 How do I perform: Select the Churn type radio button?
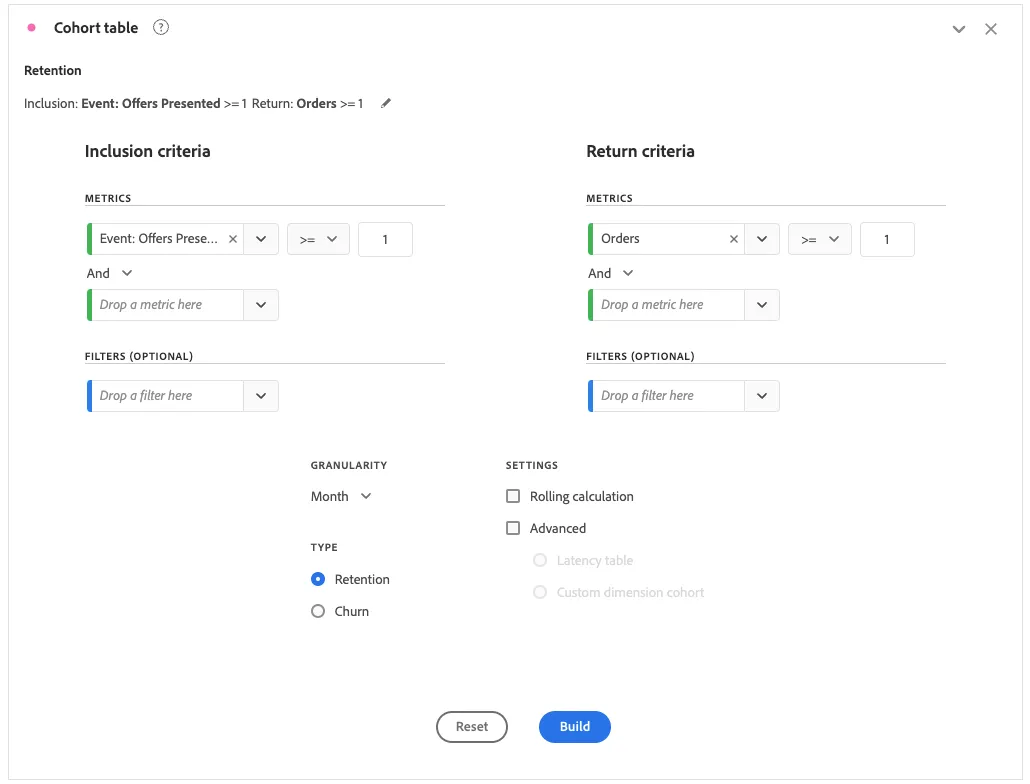318,611
